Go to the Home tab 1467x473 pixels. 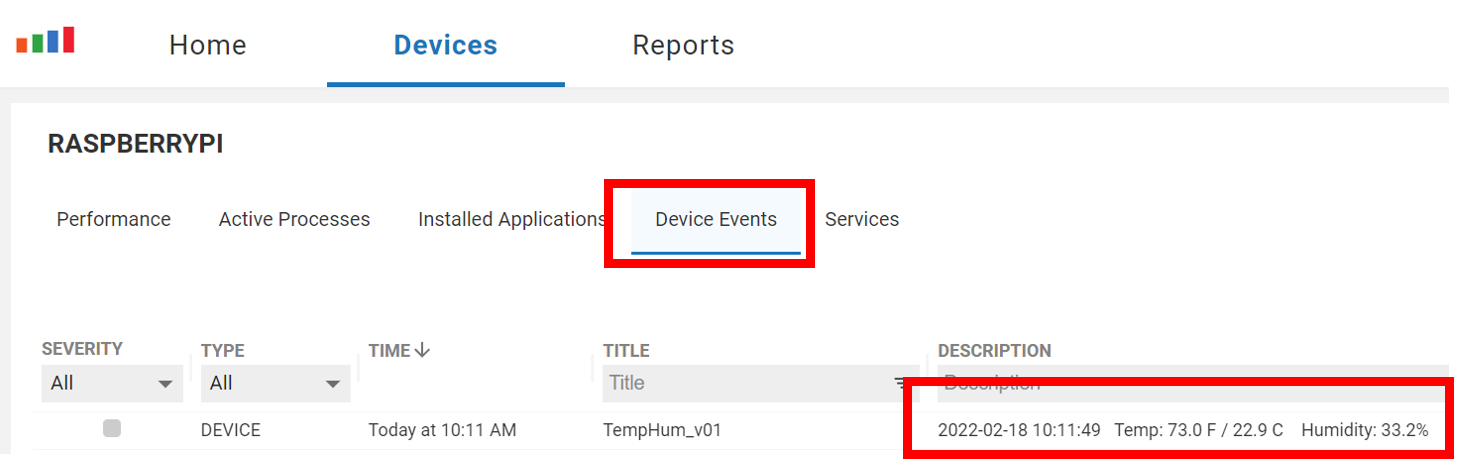pyautogui.click(x=208, y=45)
